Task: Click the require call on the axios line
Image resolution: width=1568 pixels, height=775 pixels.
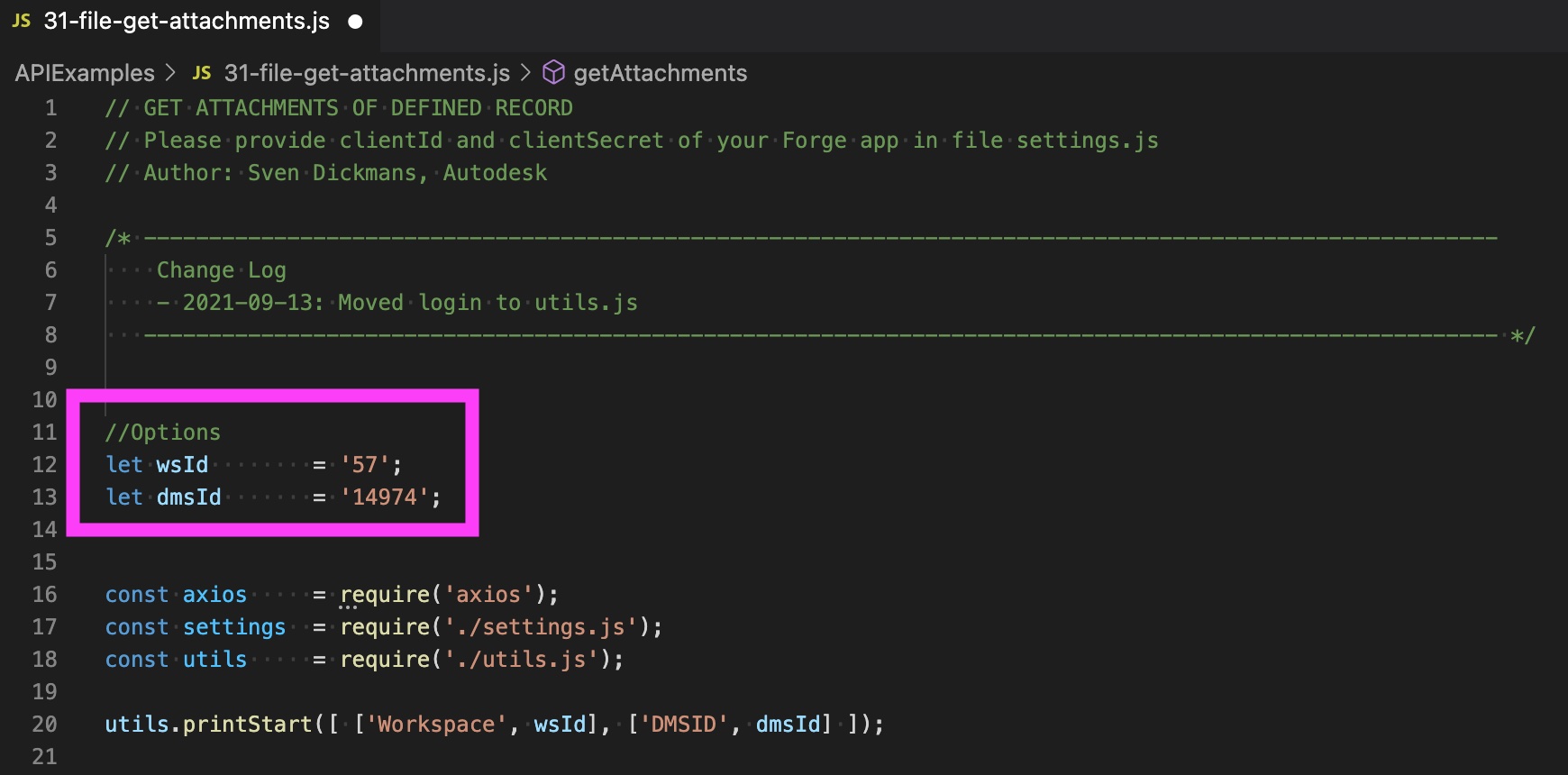Action: [x=385, y=595]
